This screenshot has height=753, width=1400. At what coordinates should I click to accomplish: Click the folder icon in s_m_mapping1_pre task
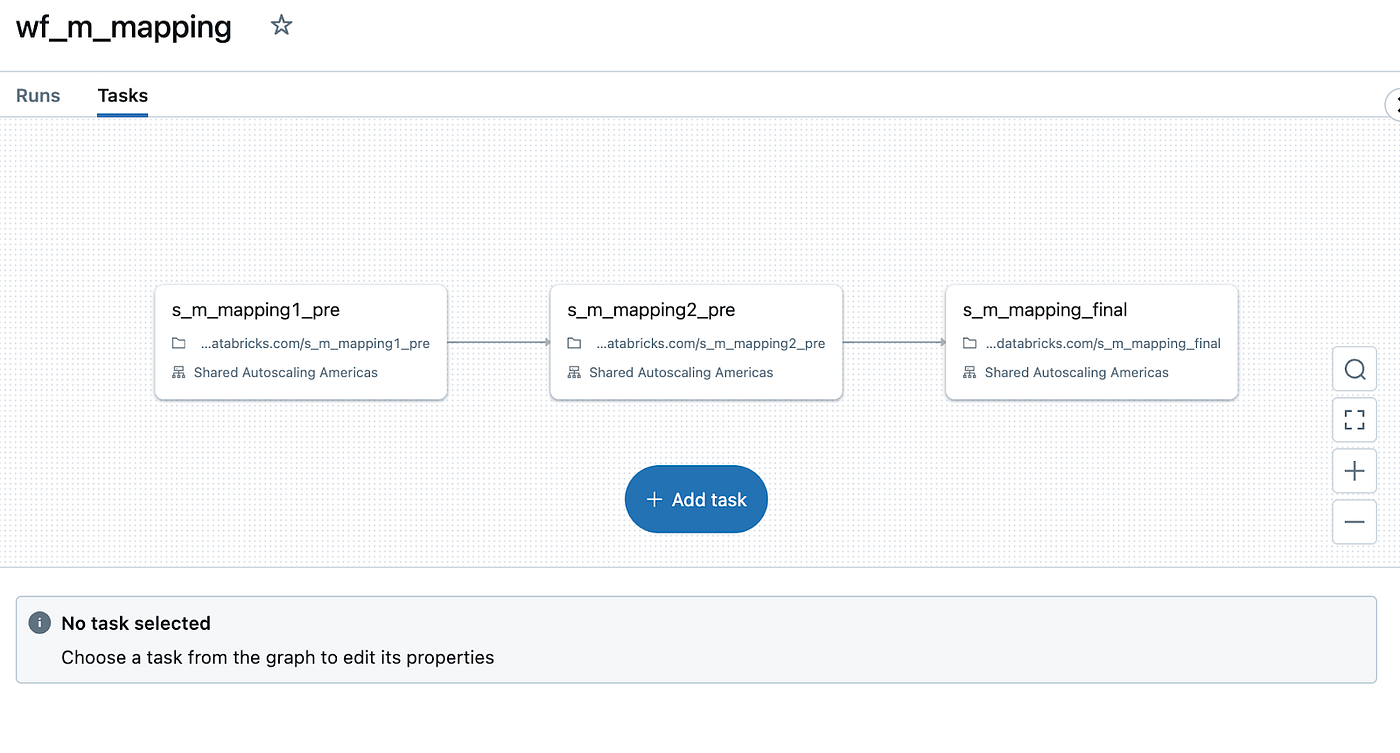pyautogui.click(x=179, y=343)
